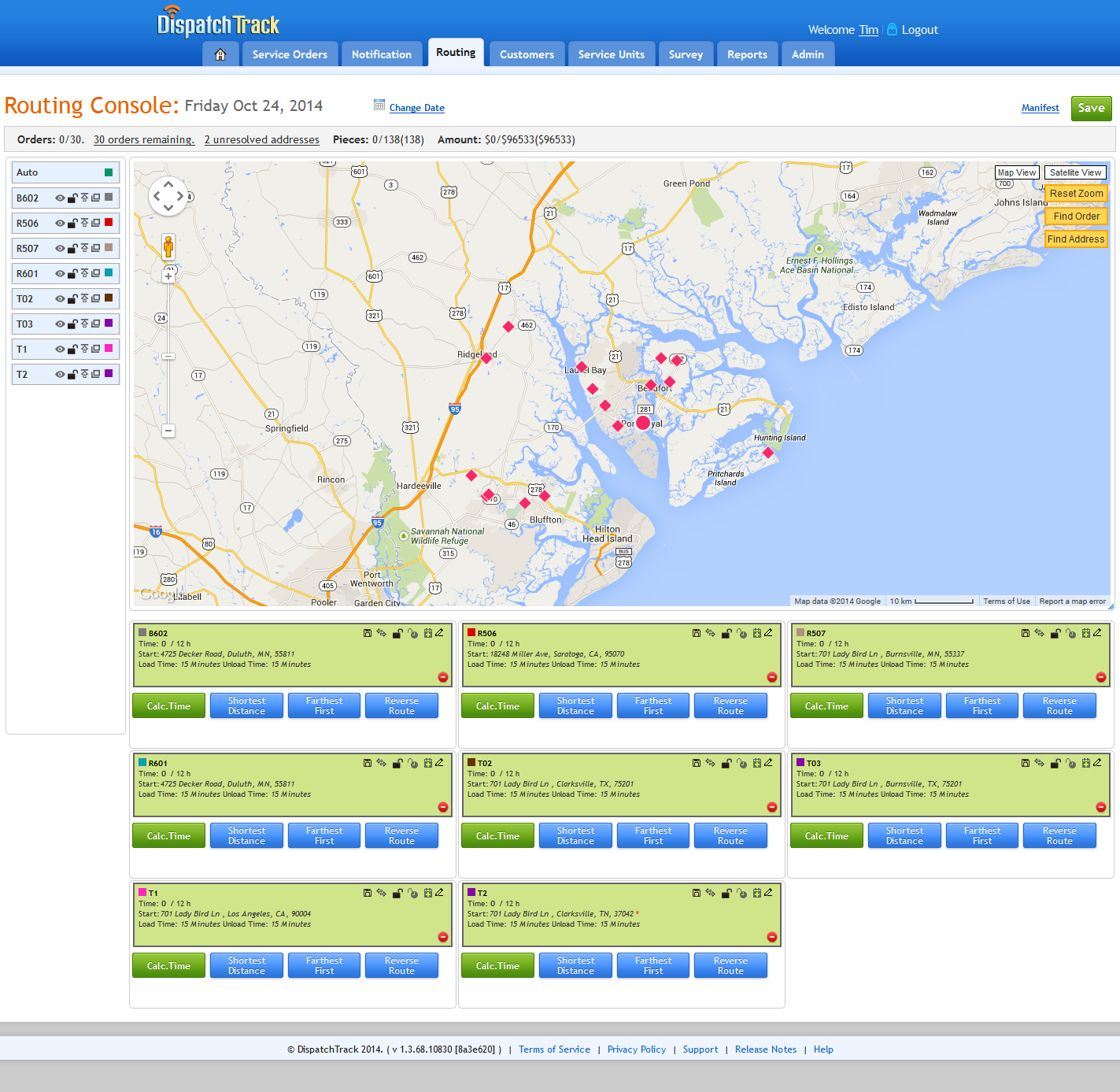Toggle the lock on truck B602
Image resolution: width=1120 pixels, height=1092 pixels.
(x=72, y=198)
